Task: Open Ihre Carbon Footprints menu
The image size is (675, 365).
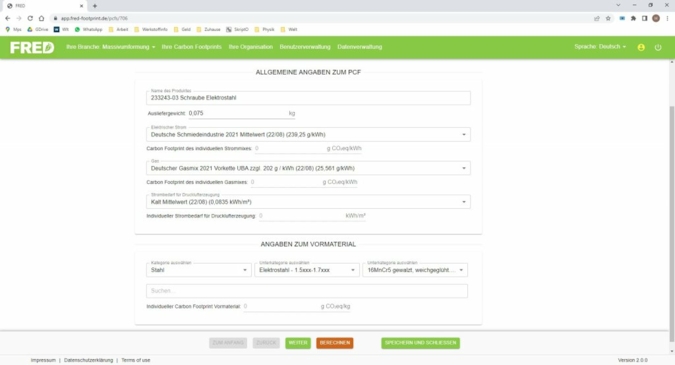Action: pyautogui.click(x=192, y=47)
